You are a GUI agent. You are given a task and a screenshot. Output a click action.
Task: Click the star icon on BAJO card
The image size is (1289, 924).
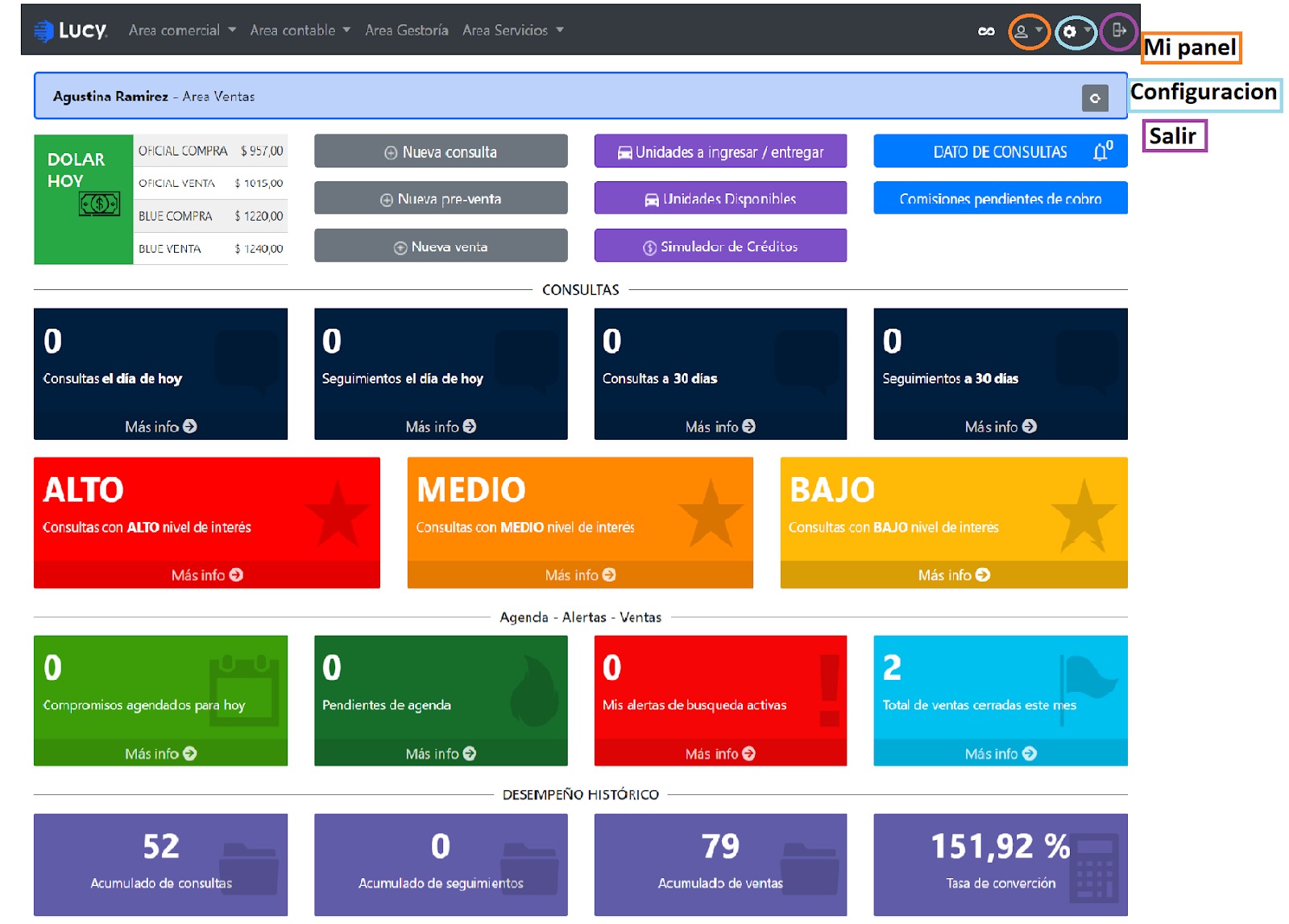coord(1084,516)
